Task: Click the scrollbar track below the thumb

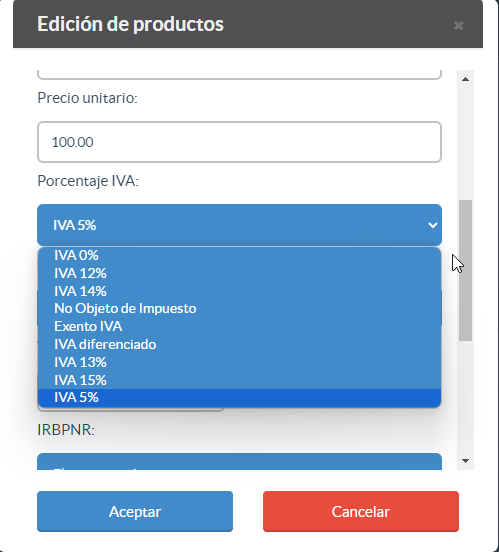Action: 465,397
